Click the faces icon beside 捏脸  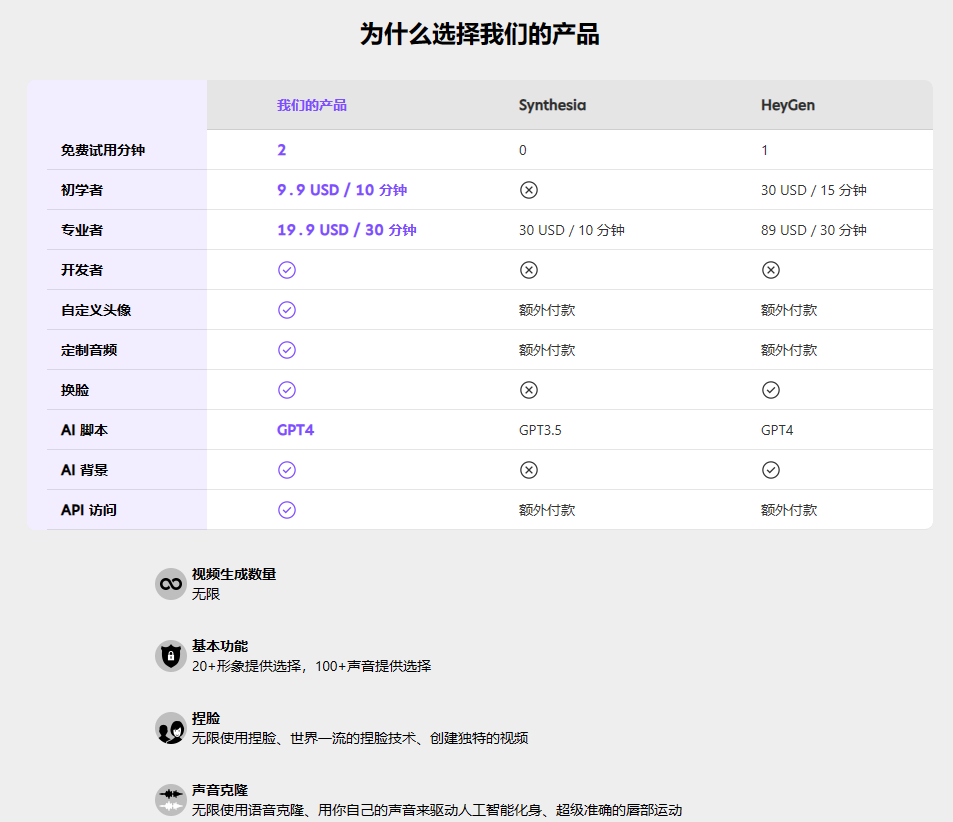171,728
